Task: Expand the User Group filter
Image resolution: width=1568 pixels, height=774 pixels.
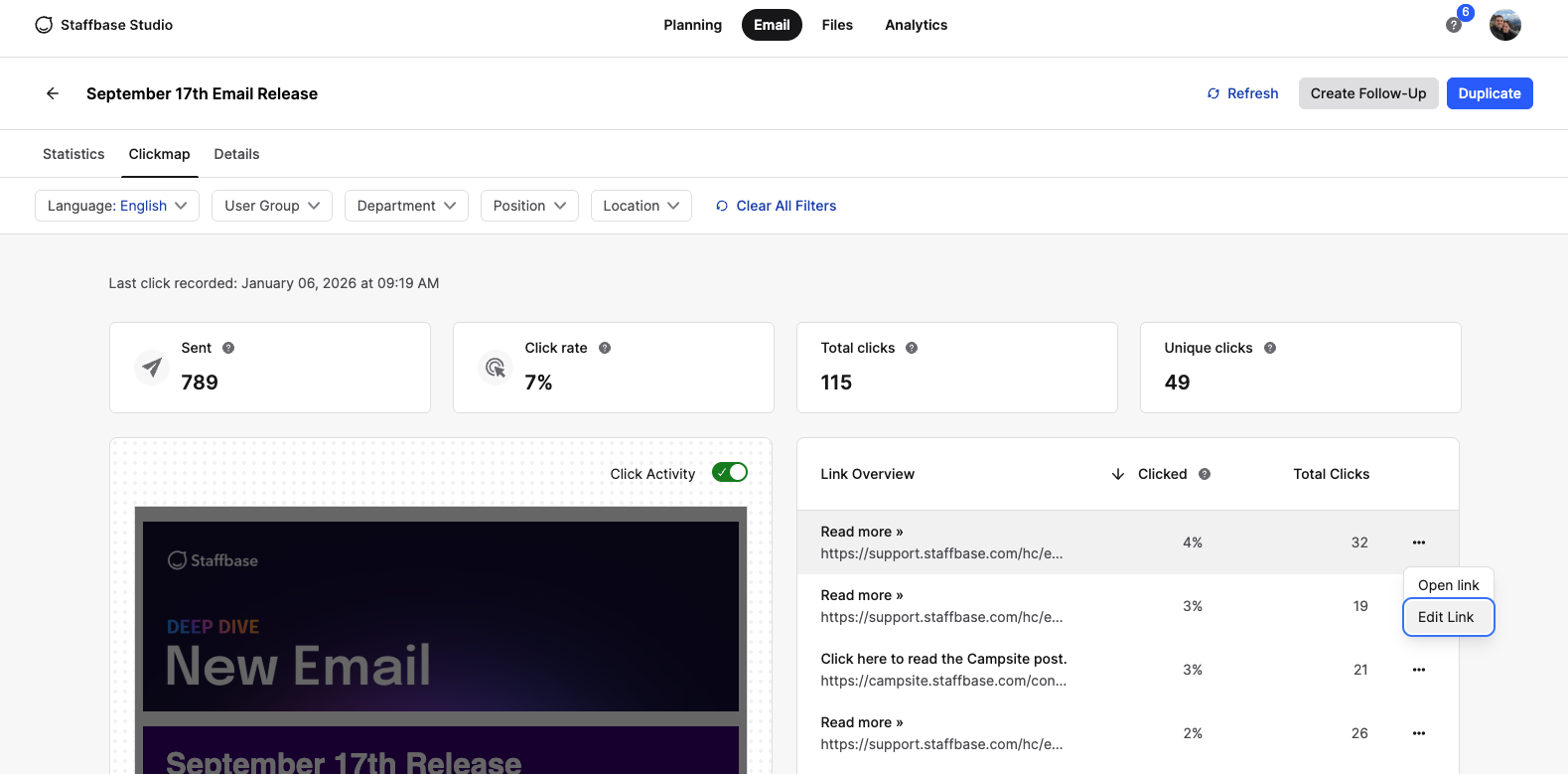Action: click(x=272, y=206)
